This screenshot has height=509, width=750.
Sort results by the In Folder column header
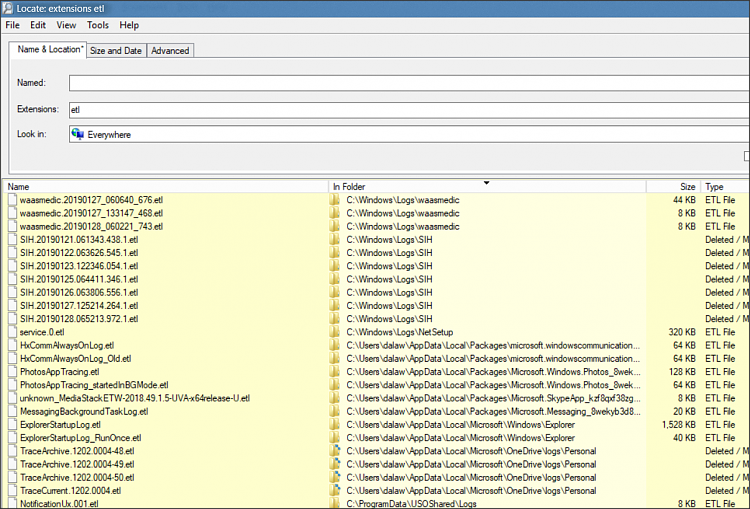tap(487, 187)
